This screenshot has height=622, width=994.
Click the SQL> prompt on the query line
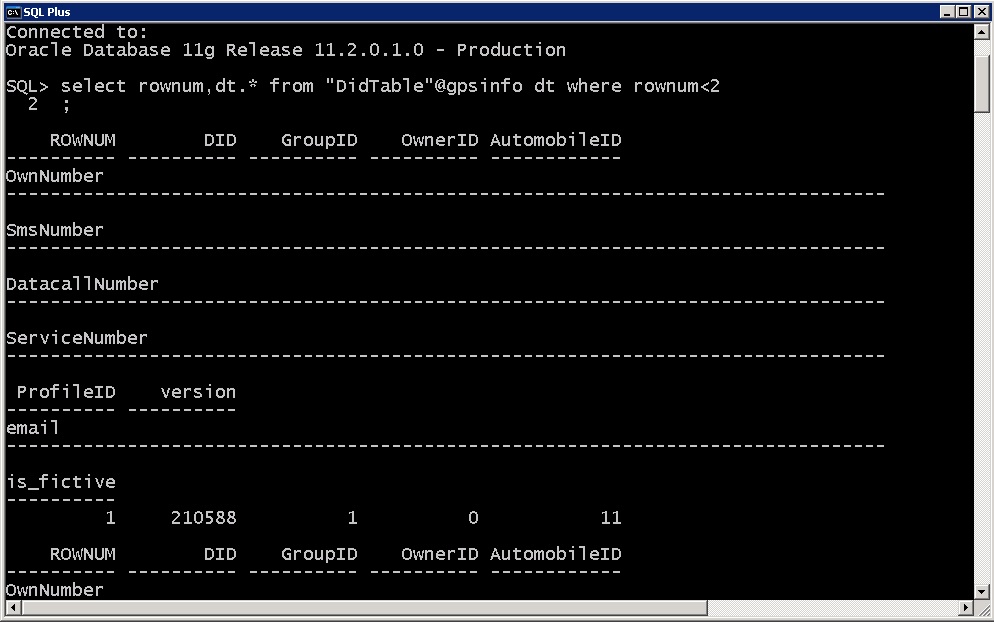[x=27, y=86]
